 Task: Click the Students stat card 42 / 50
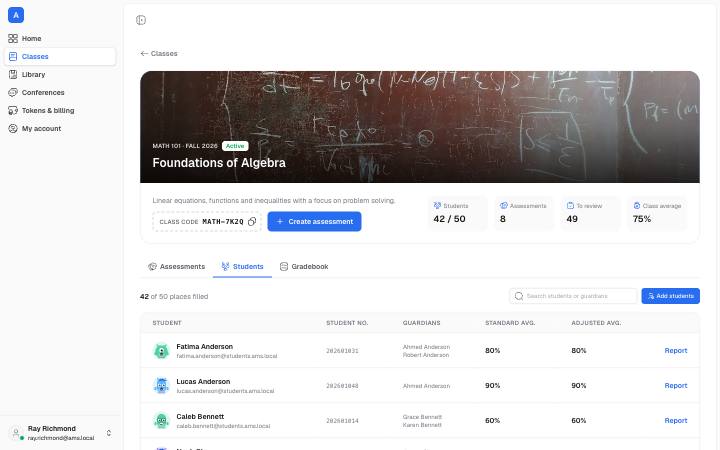click(457, 213)
